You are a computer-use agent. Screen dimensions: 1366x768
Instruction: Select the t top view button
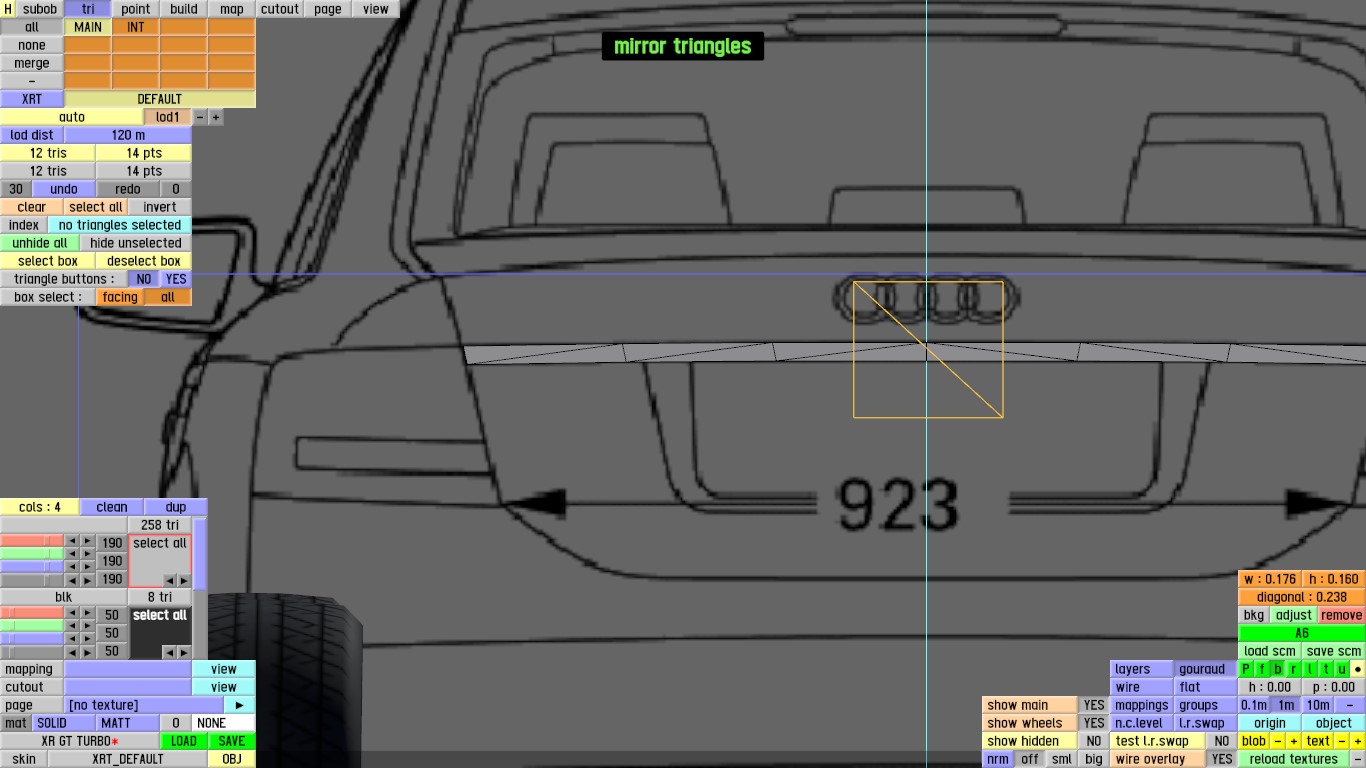tap(1326, 669)
